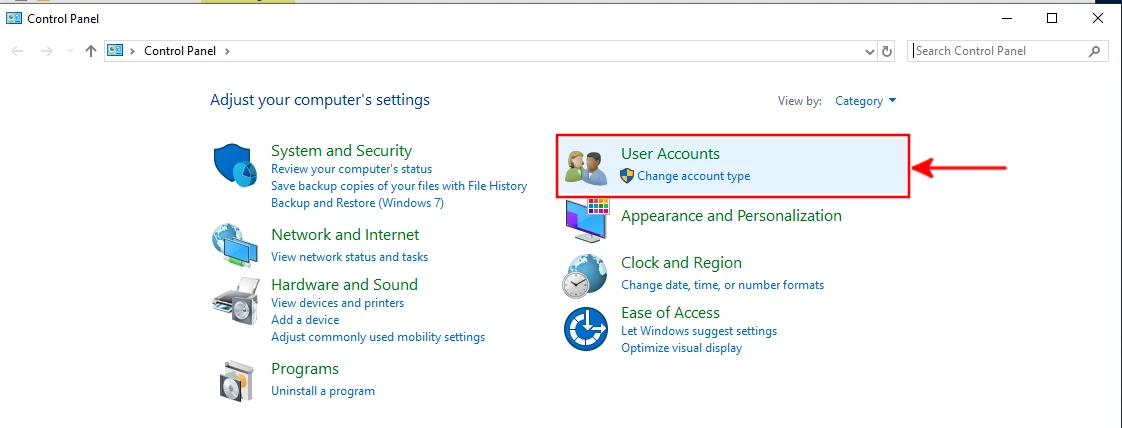Click the shield icon beside Change account type
Screen dimensions: 1122x428
click(x=627, y=175)
